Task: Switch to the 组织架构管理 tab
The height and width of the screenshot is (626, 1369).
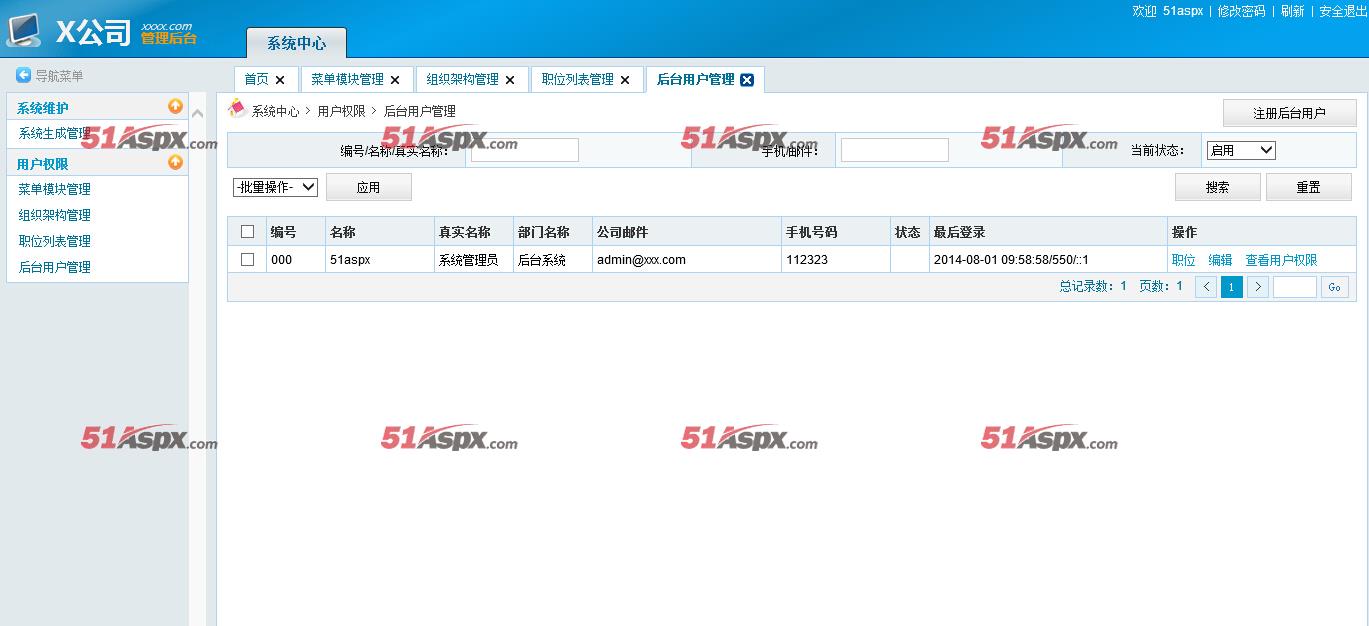Action: (x=462, y=79)
